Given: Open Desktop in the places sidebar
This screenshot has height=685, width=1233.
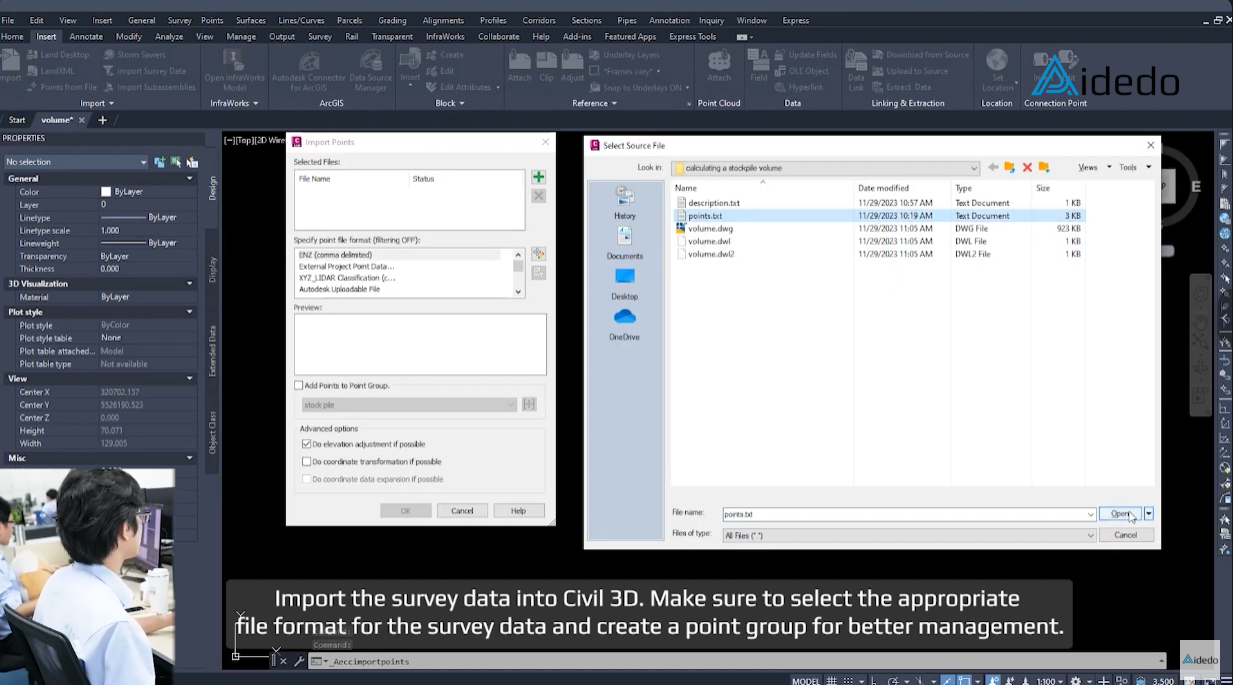Looking at the screenshot, I should 625,284.
